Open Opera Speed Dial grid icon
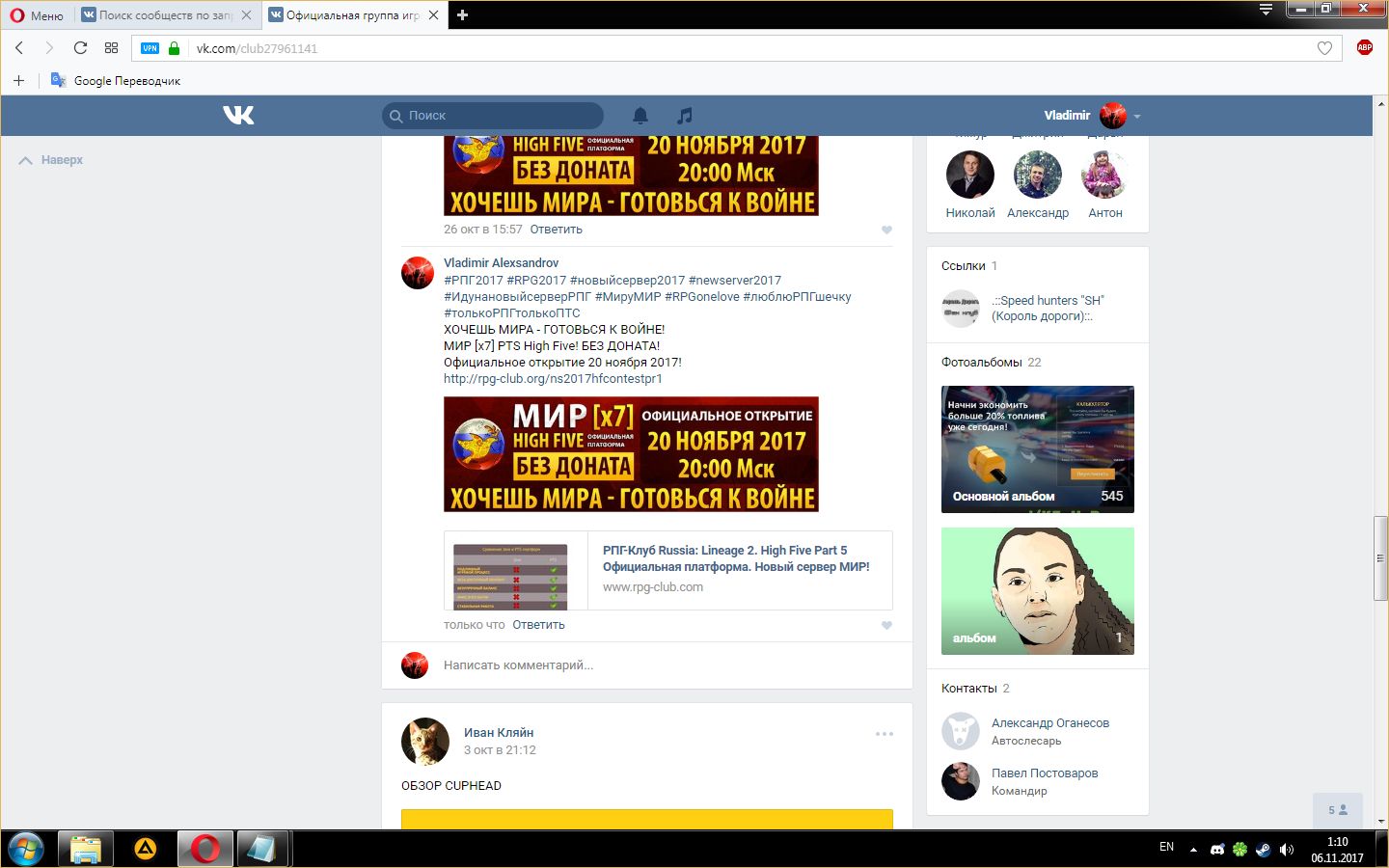Screen dimensions: 1389x868 (111, 48)
